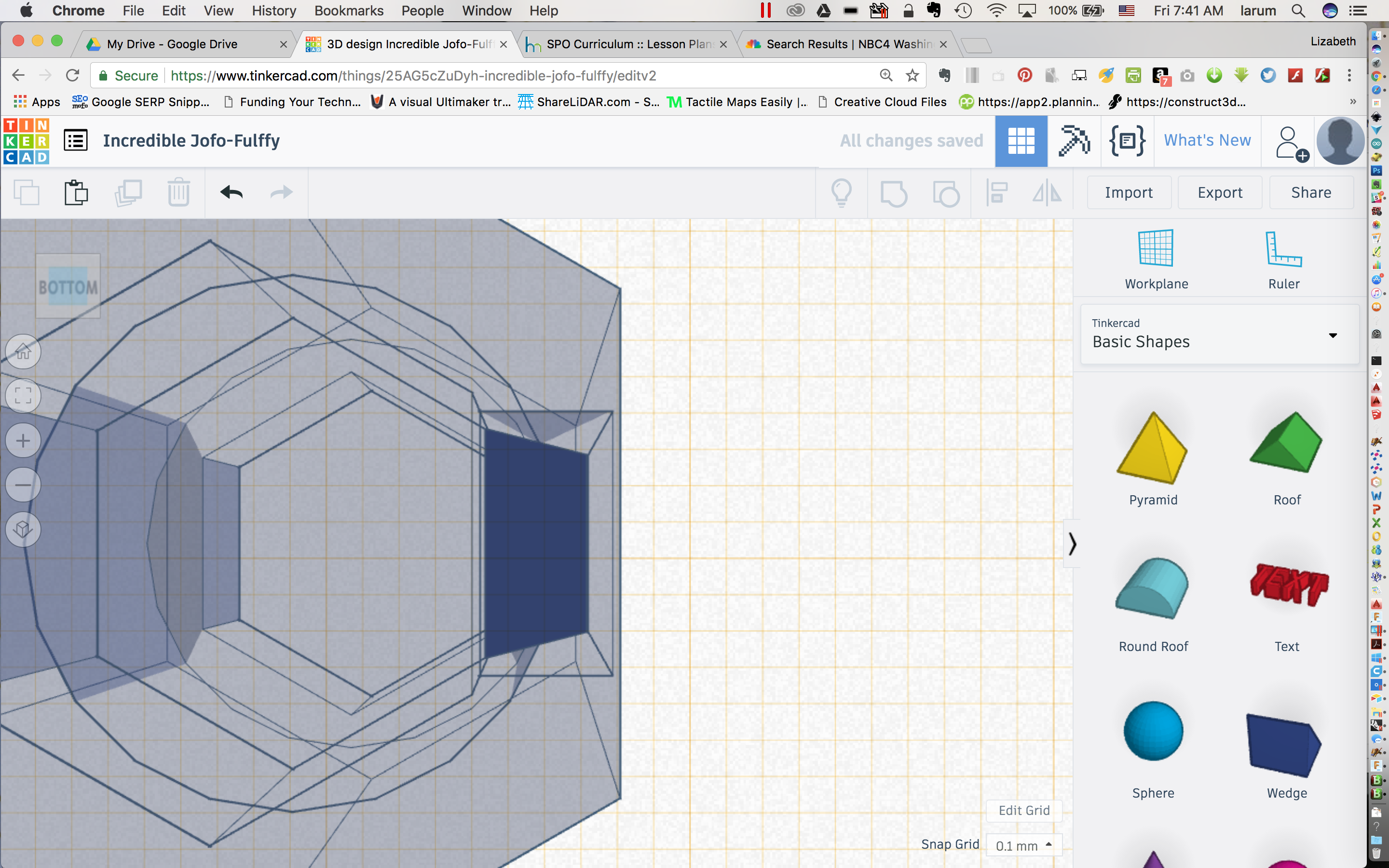The height and width of the screenshot is (868, 1389).
Task: Zoom out with the minus button
Action: click(23, 485)
